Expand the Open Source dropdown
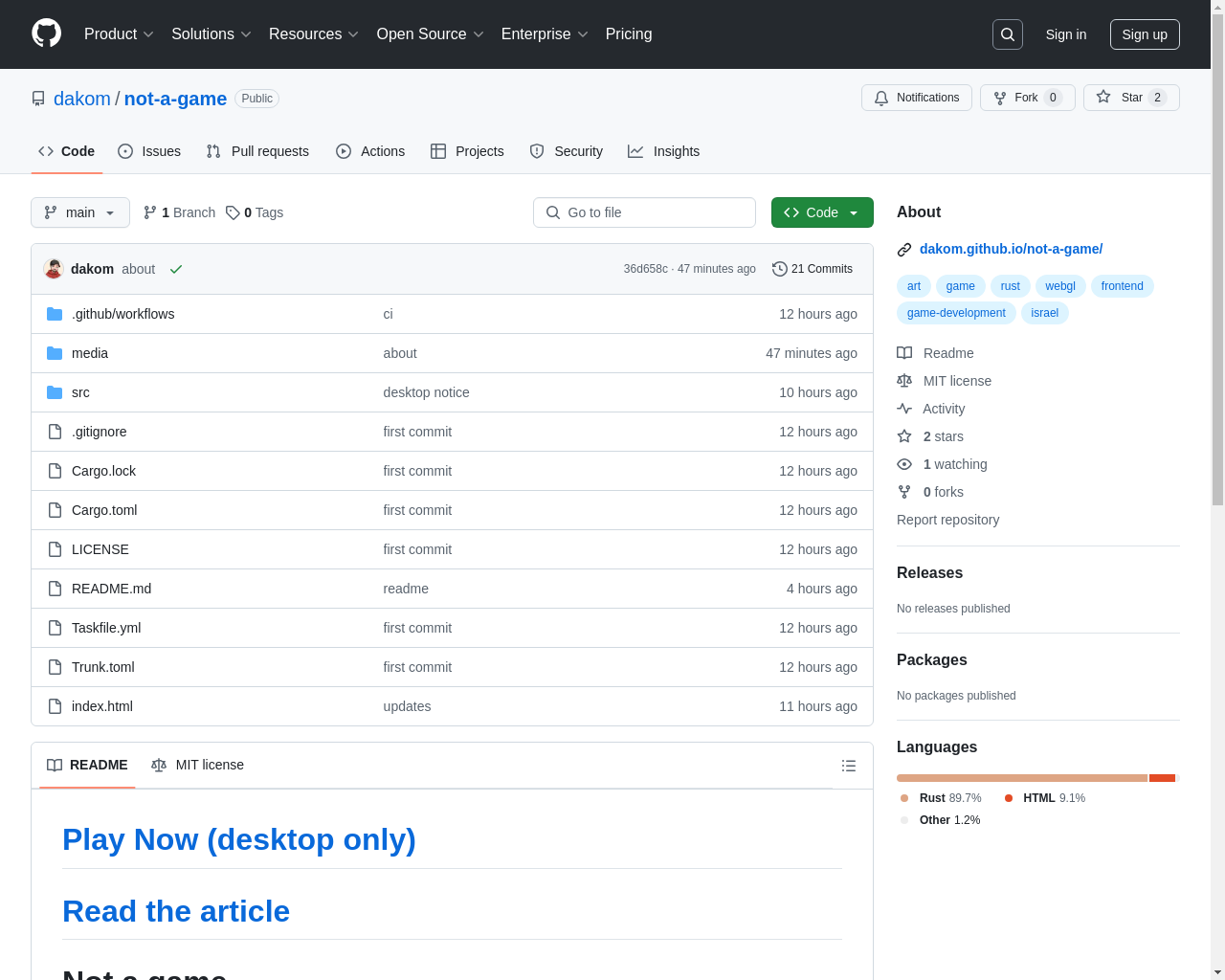 click(x=431, y=34)
